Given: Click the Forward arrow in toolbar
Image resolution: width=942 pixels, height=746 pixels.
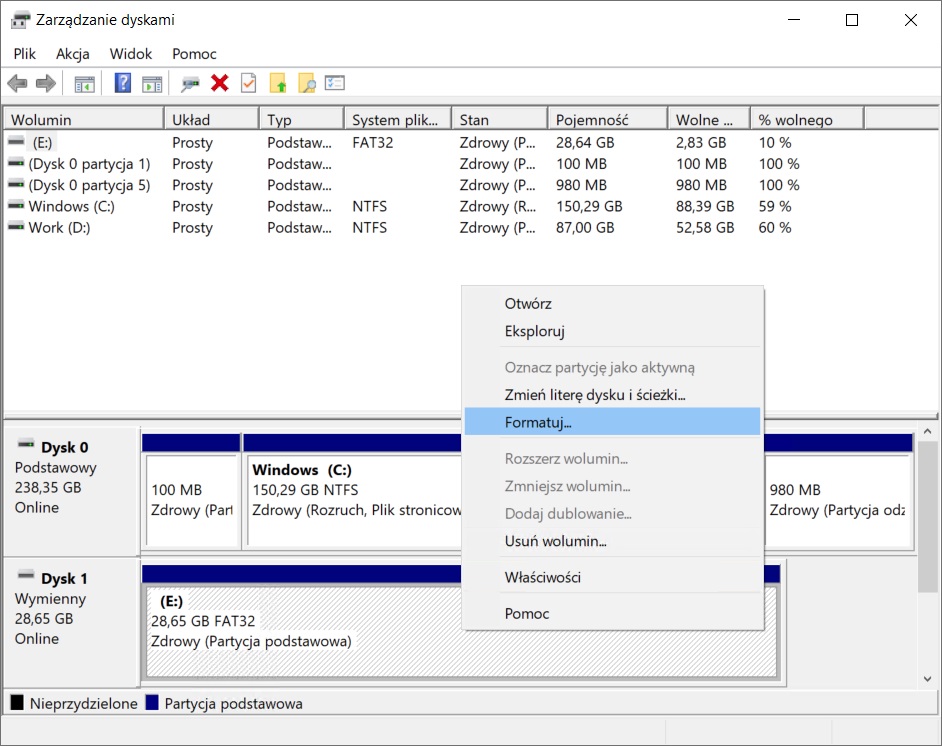Looking at the screenshot, I should [x=45, y=84].
